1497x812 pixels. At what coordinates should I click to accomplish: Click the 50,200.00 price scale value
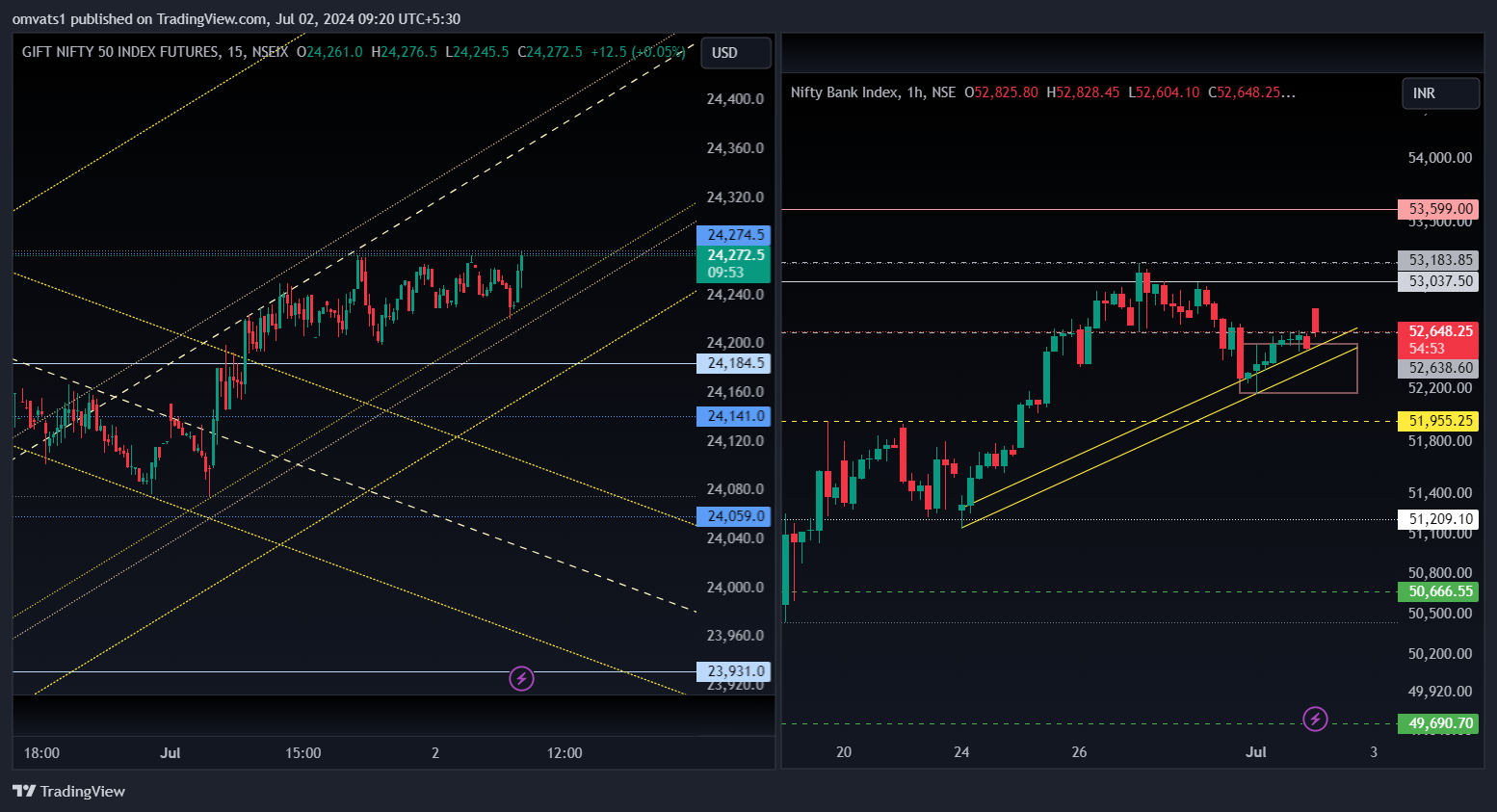coord(1440,654)
